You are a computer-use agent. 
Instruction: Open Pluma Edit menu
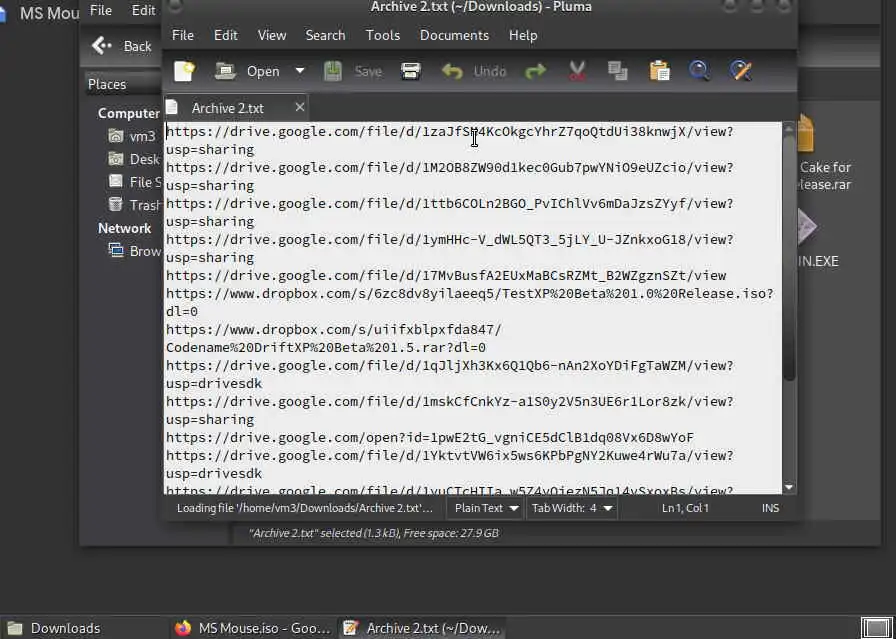pos(226,35)
